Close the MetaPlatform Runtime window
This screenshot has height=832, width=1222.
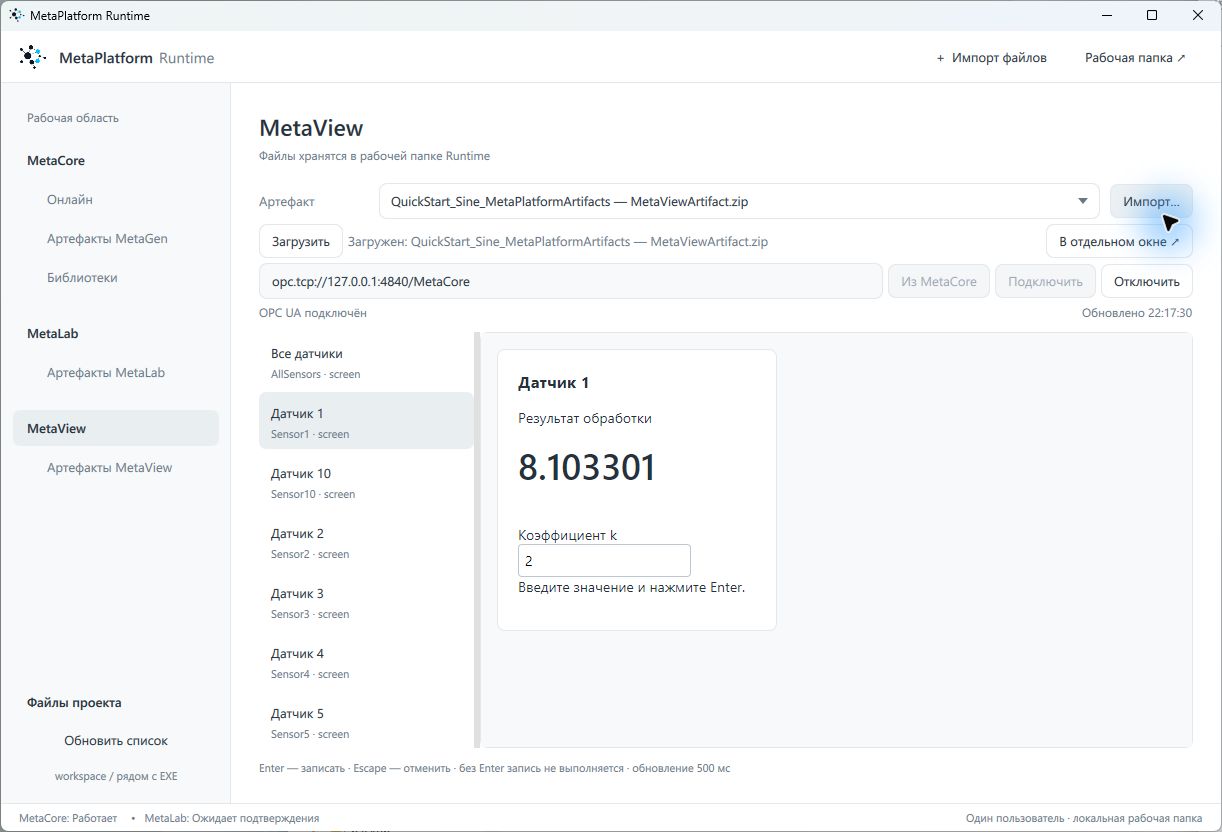point(1198,15)
